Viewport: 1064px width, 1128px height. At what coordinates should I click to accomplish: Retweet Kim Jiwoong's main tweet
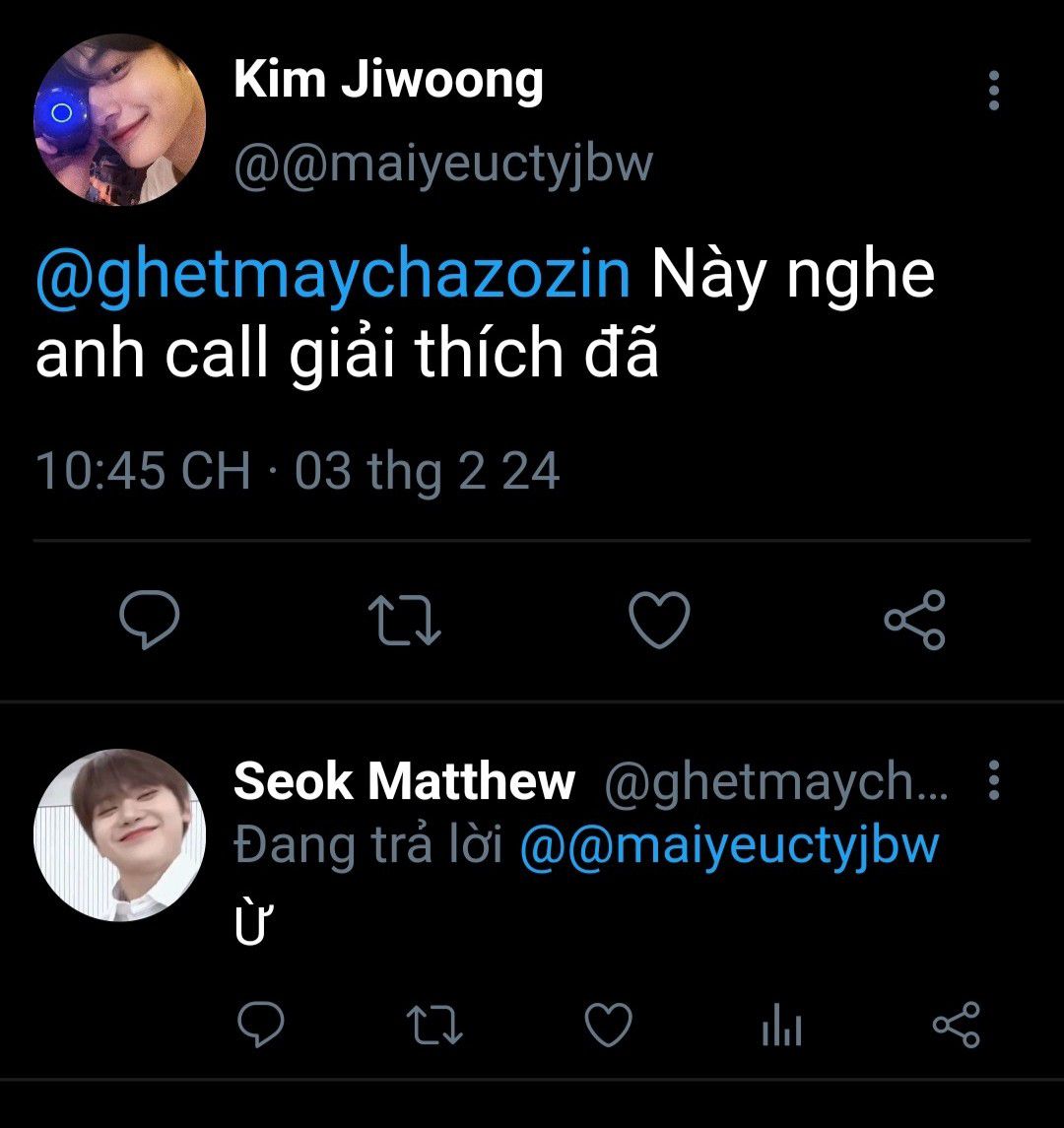(x=404, y=620)
